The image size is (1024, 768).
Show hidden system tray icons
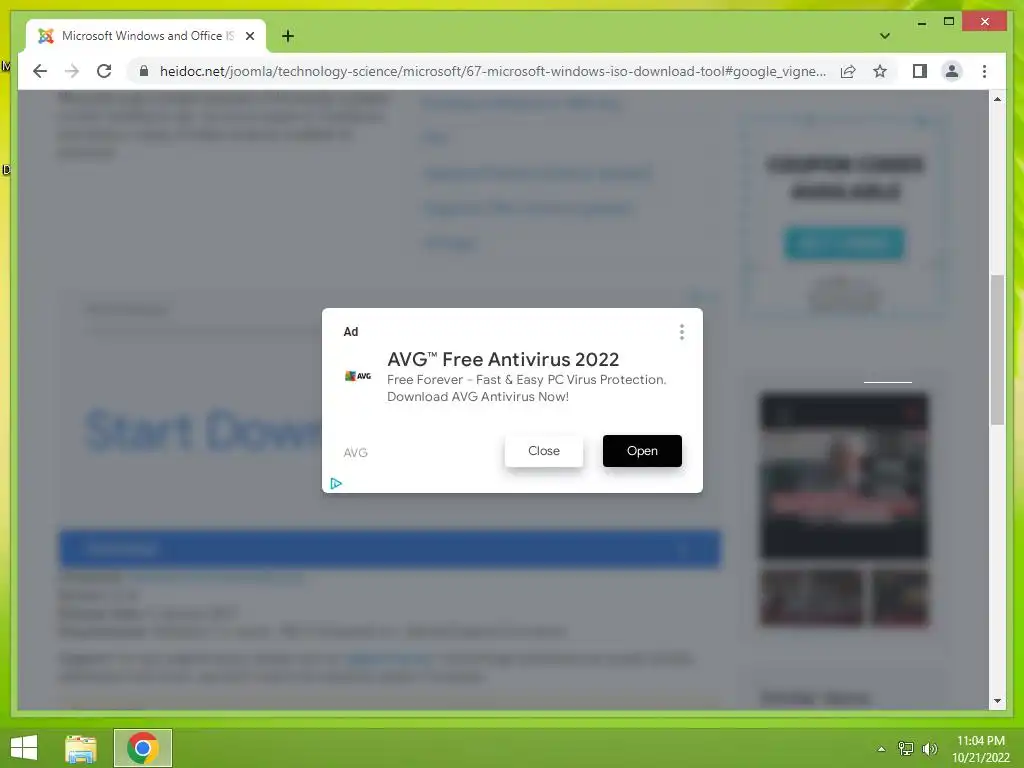click(x=881, y=749)
